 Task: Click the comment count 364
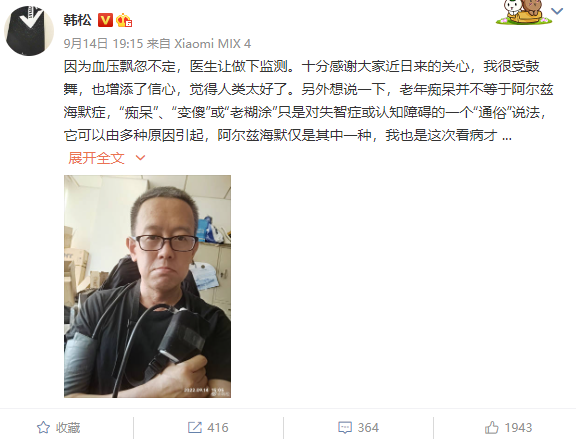[368, 427]
